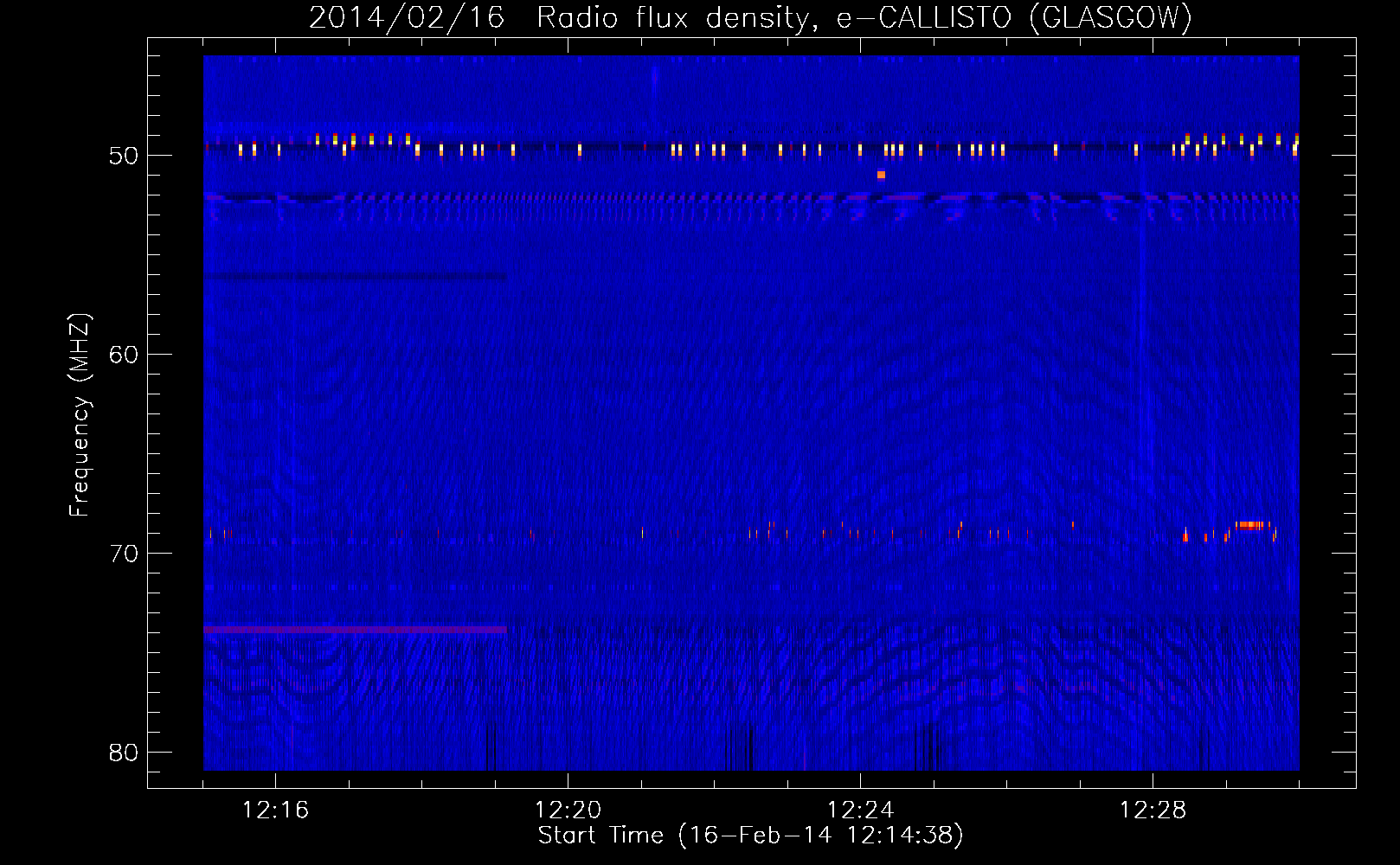
Task: Click the plot title '2014/02/16 Radio flux density'
Action: (561, 17)
